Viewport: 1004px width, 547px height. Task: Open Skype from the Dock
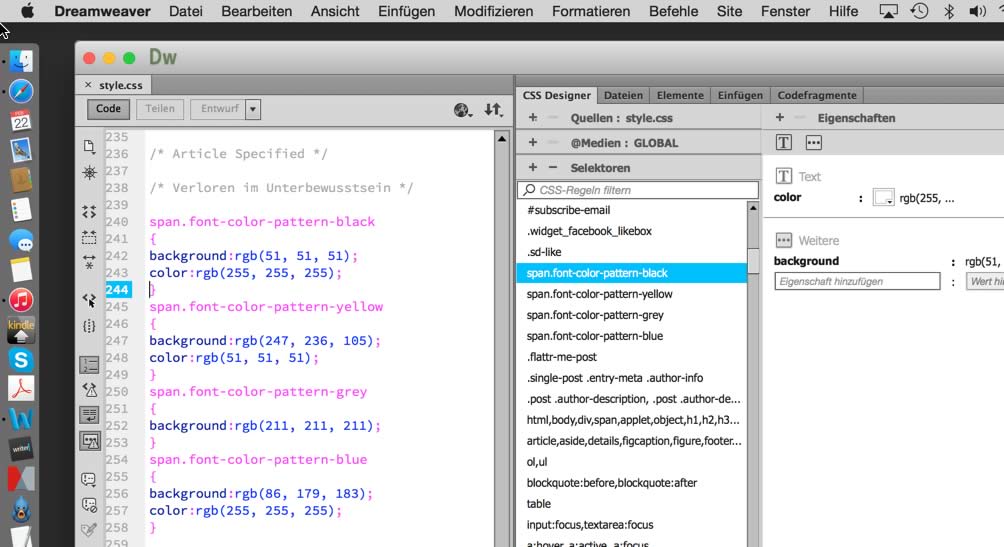point(21,360)
